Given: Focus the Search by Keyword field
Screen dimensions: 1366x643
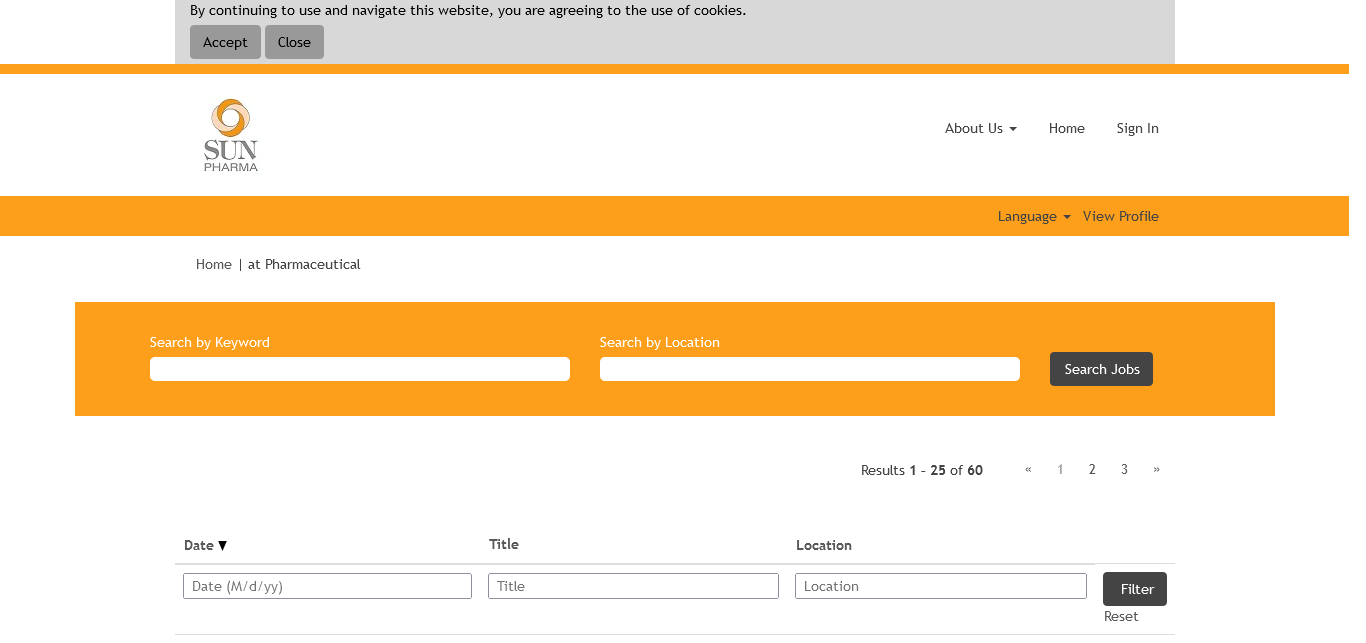Looking at the screenshot, I should (x=360, y=369).
